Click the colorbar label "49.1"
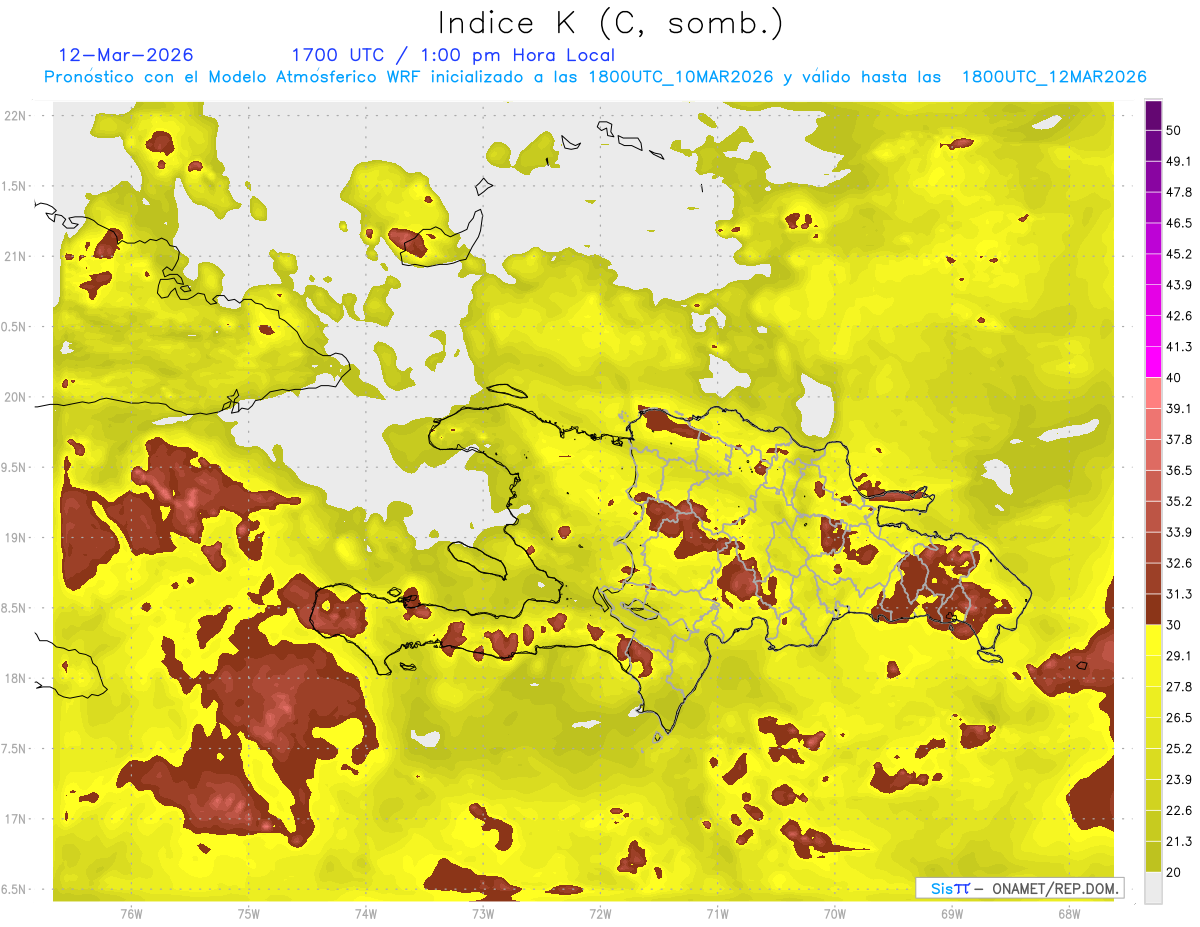 click(1179, 161)
